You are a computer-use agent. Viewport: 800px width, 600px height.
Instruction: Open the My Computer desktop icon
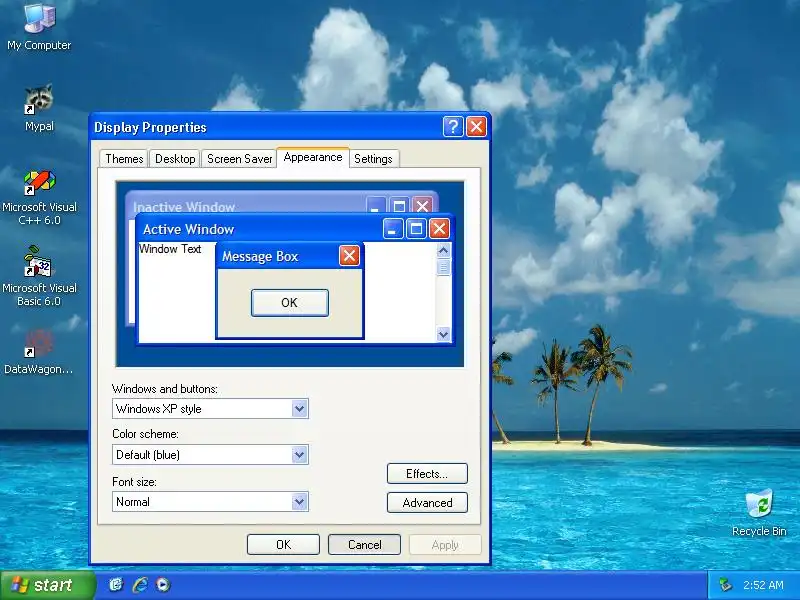tap(39, 27)
